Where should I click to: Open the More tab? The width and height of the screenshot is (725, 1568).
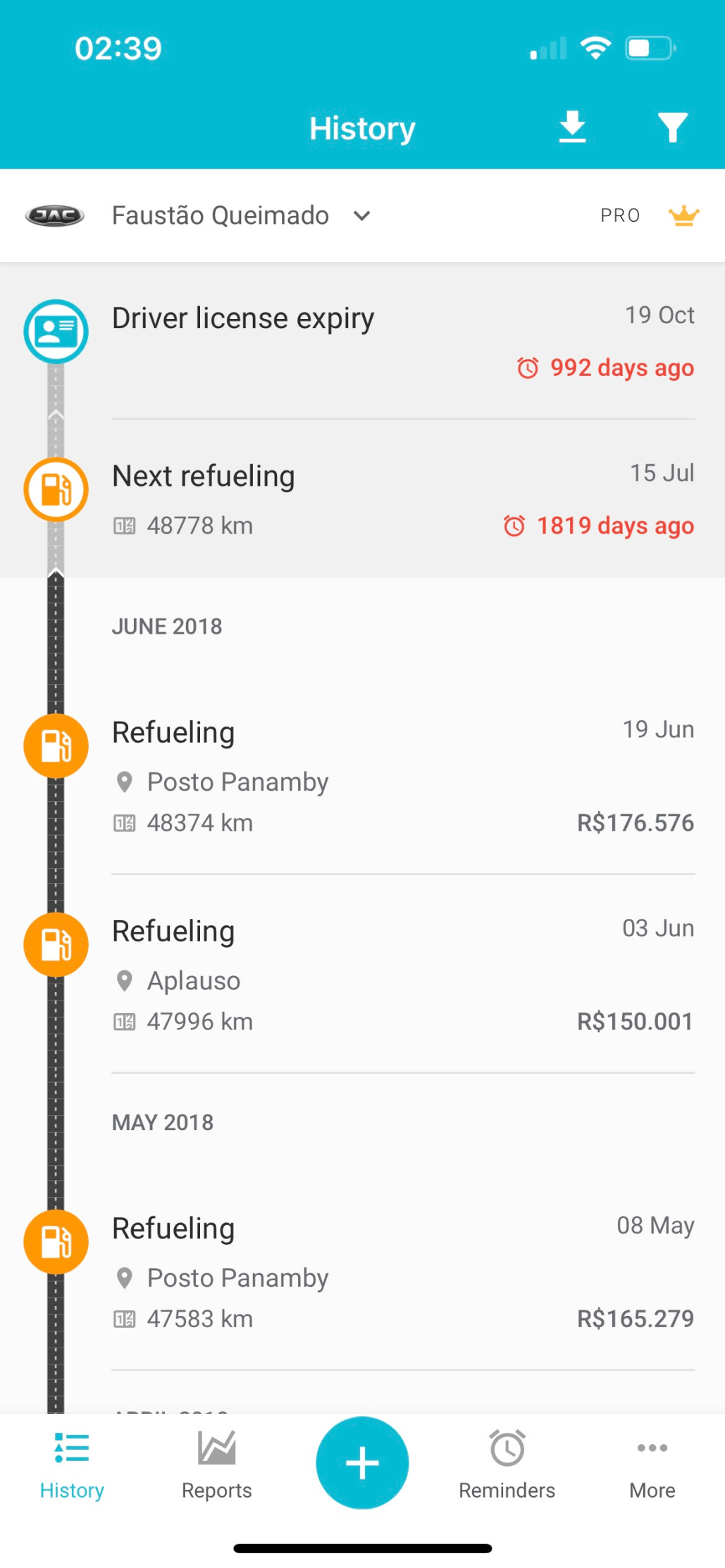(x=652, y=1464)
